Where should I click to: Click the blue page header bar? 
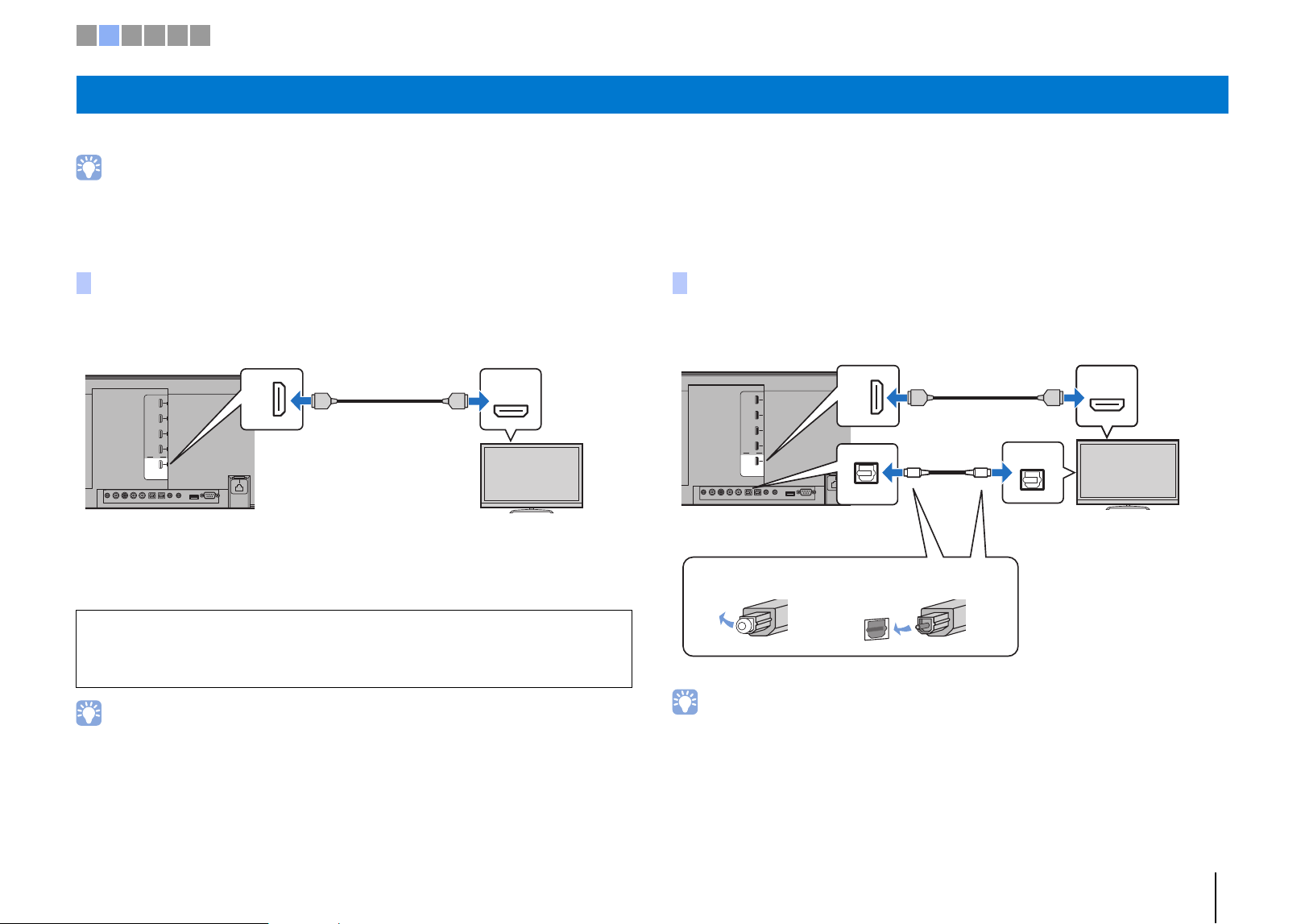click(x=652, y=94)
